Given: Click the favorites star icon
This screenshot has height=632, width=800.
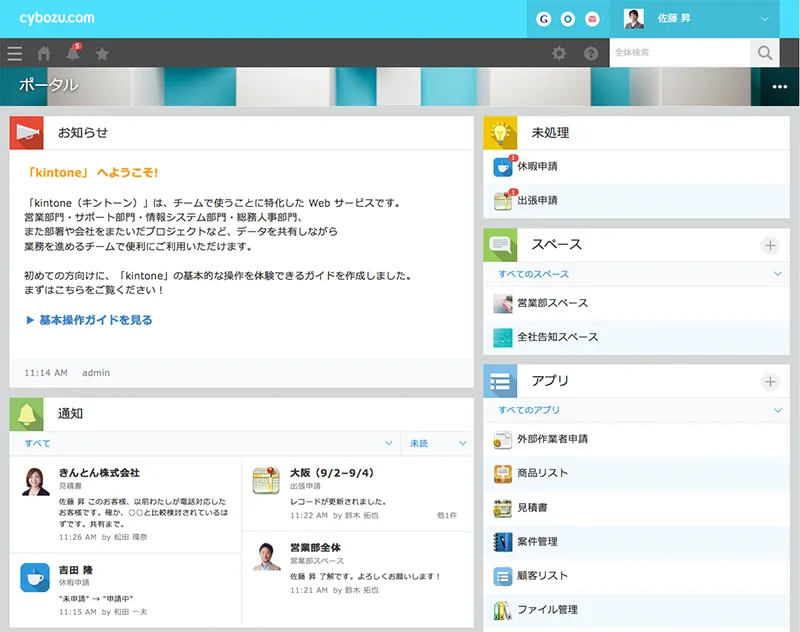Looking at the screenshot, I should (103, 54).
